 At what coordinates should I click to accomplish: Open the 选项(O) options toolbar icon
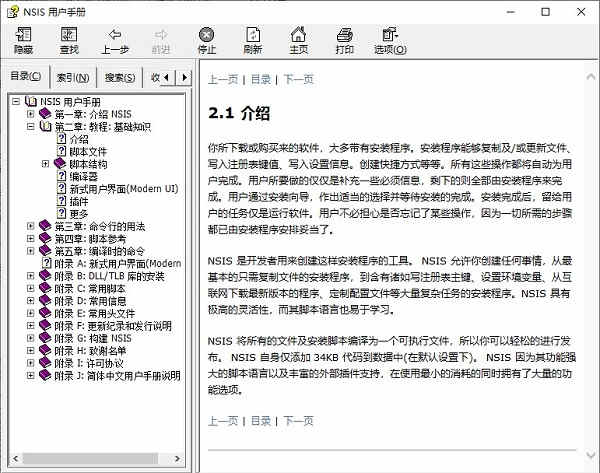390,35
